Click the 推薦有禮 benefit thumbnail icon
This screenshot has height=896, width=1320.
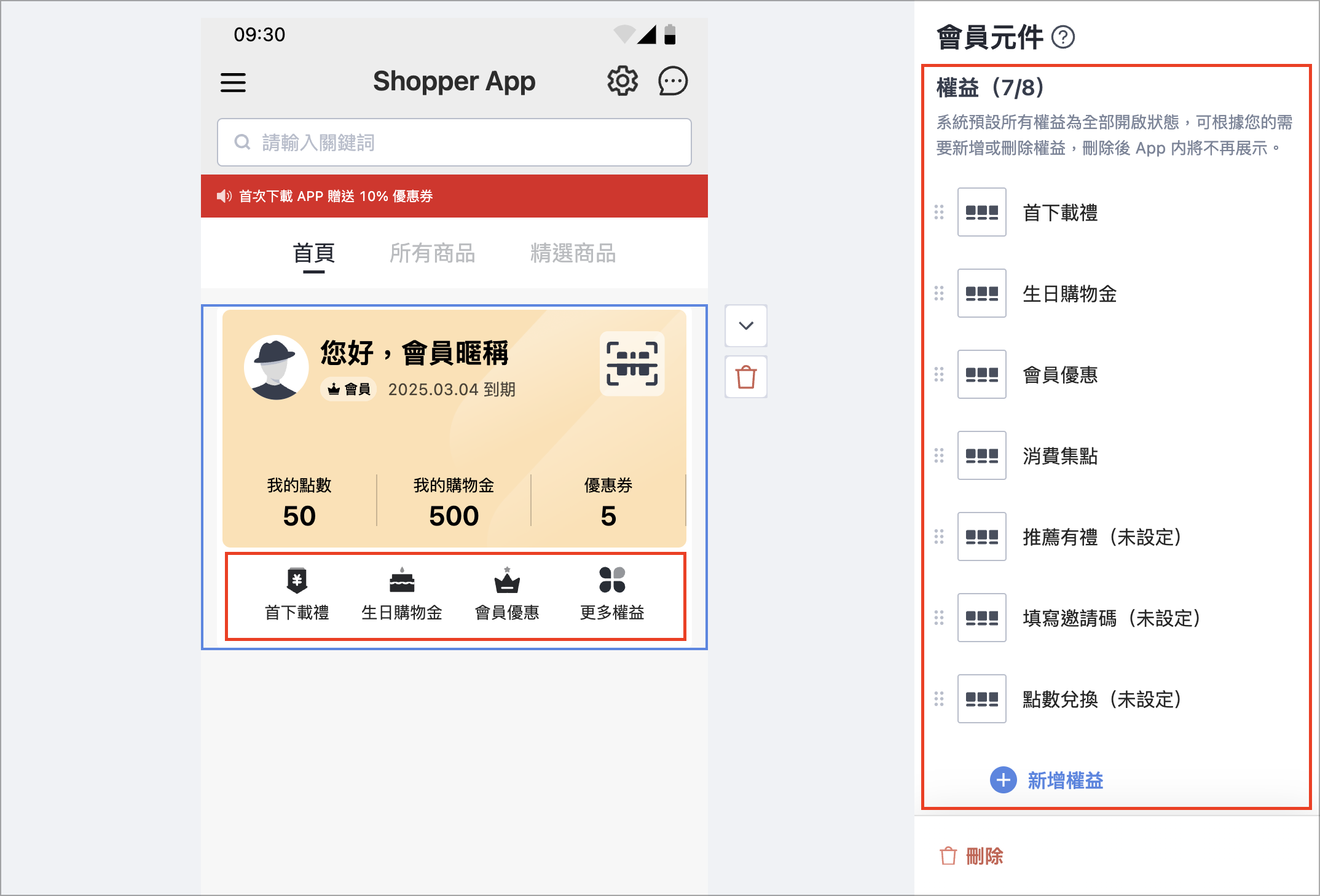[981, 537]
